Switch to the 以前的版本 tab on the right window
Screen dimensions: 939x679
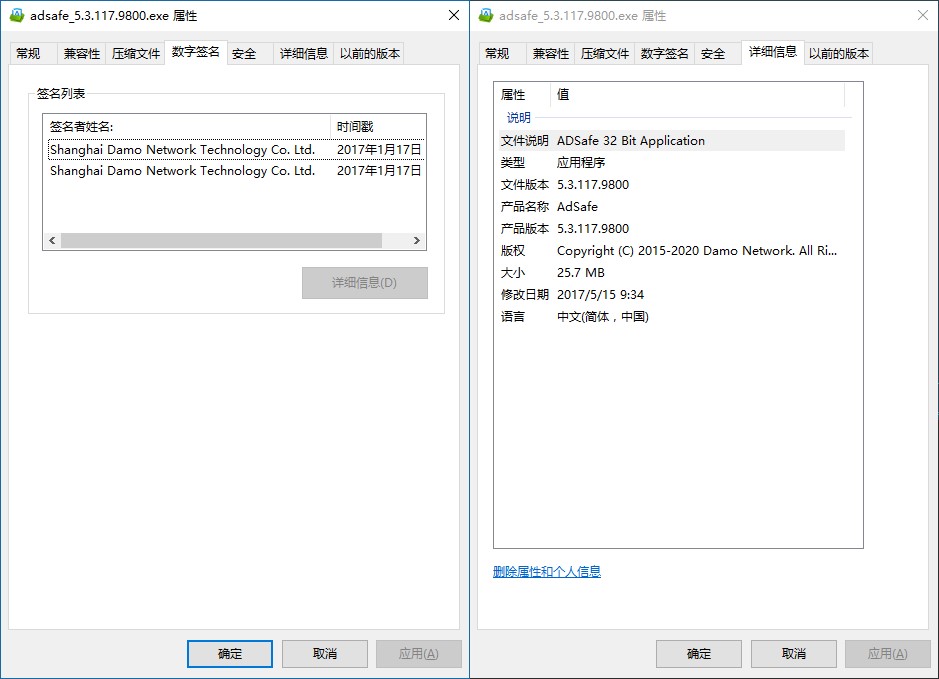(839, 53)
